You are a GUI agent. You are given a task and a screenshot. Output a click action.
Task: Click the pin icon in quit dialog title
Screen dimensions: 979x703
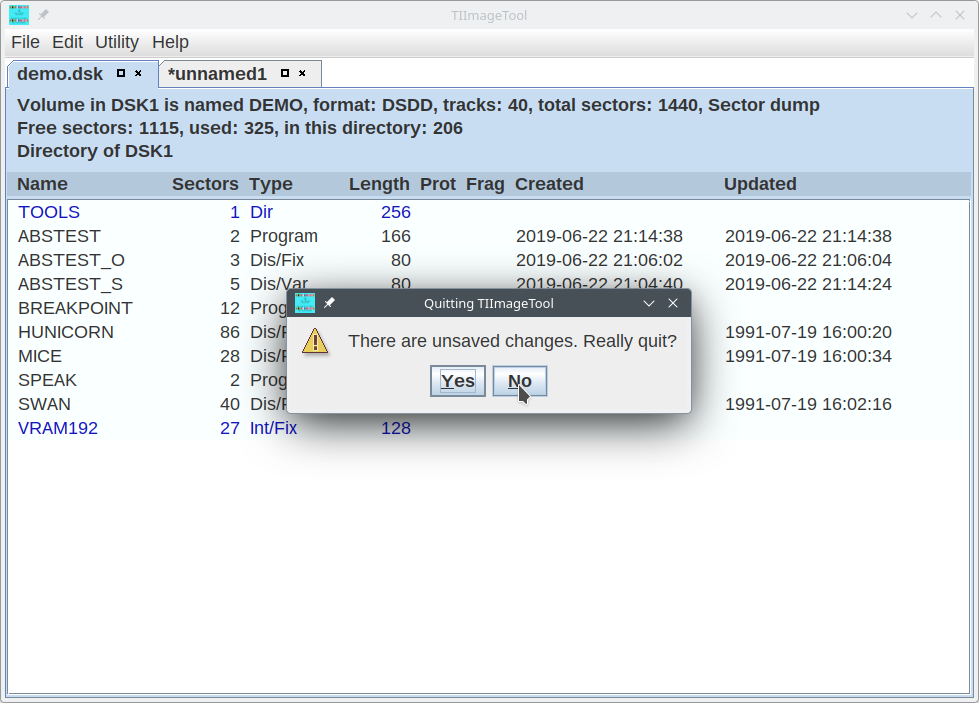(x=329, y=303)
